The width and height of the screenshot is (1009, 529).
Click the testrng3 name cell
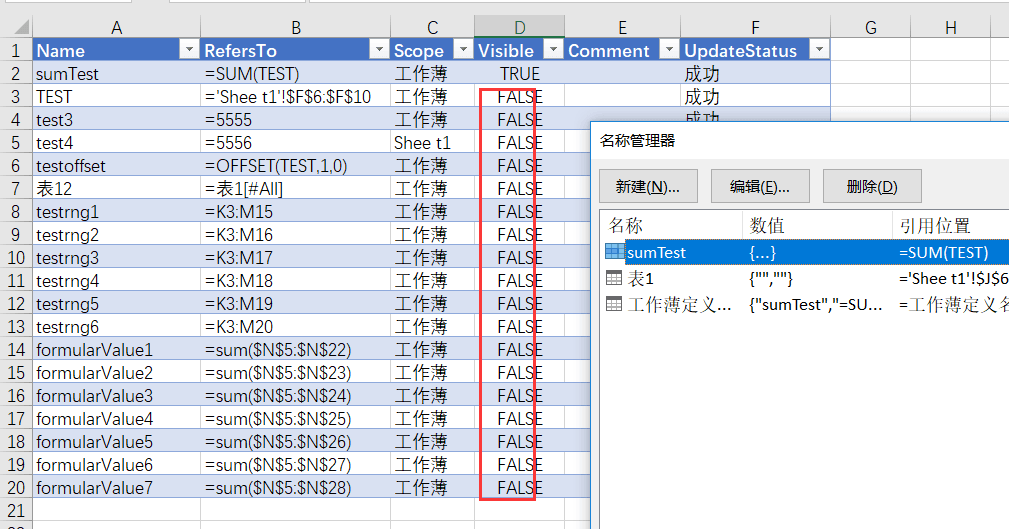point(116,257)
